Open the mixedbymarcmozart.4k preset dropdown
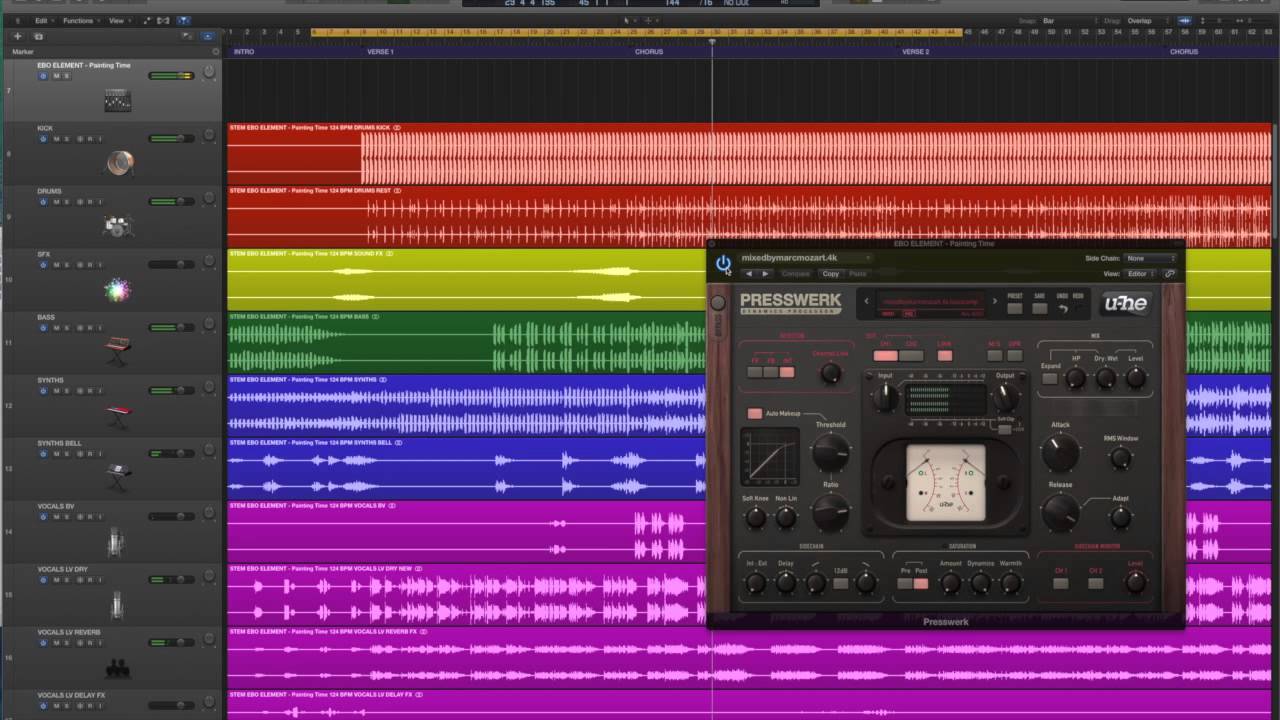This screenshot has width=1280, height=720. [x=805, y=258]
